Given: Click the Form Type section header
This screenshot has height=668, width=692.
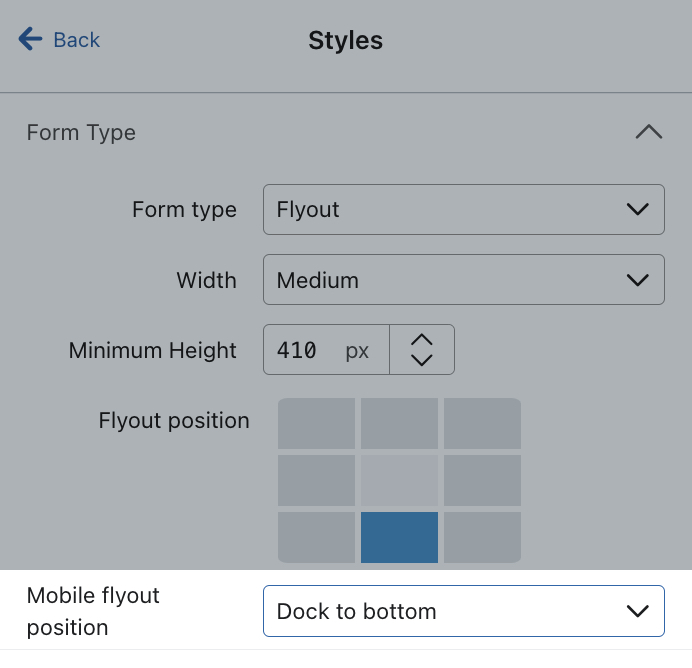Looking at the screenshot, I should [81, 132].
